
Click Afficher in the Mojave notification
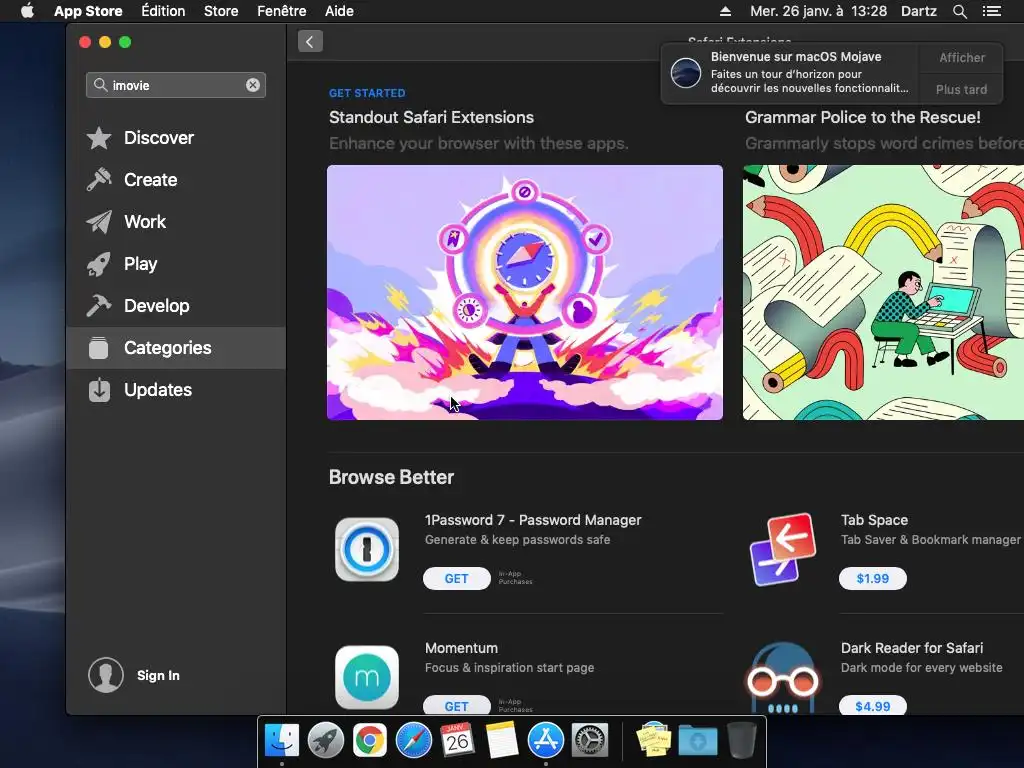click(961, 58)
